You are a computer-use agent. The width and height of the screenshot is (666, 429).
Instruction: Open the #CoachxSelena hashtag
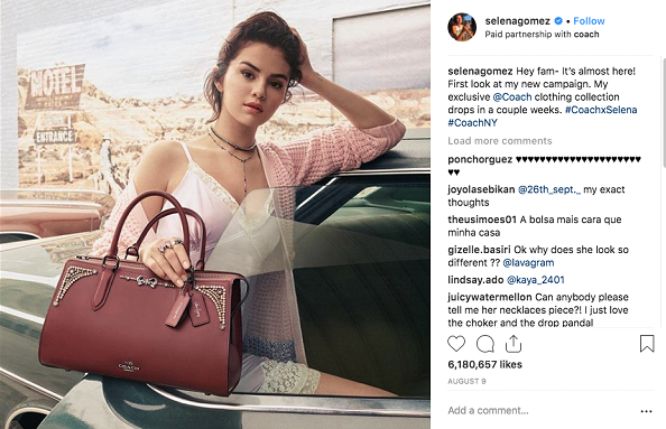(x=601, y=110)
